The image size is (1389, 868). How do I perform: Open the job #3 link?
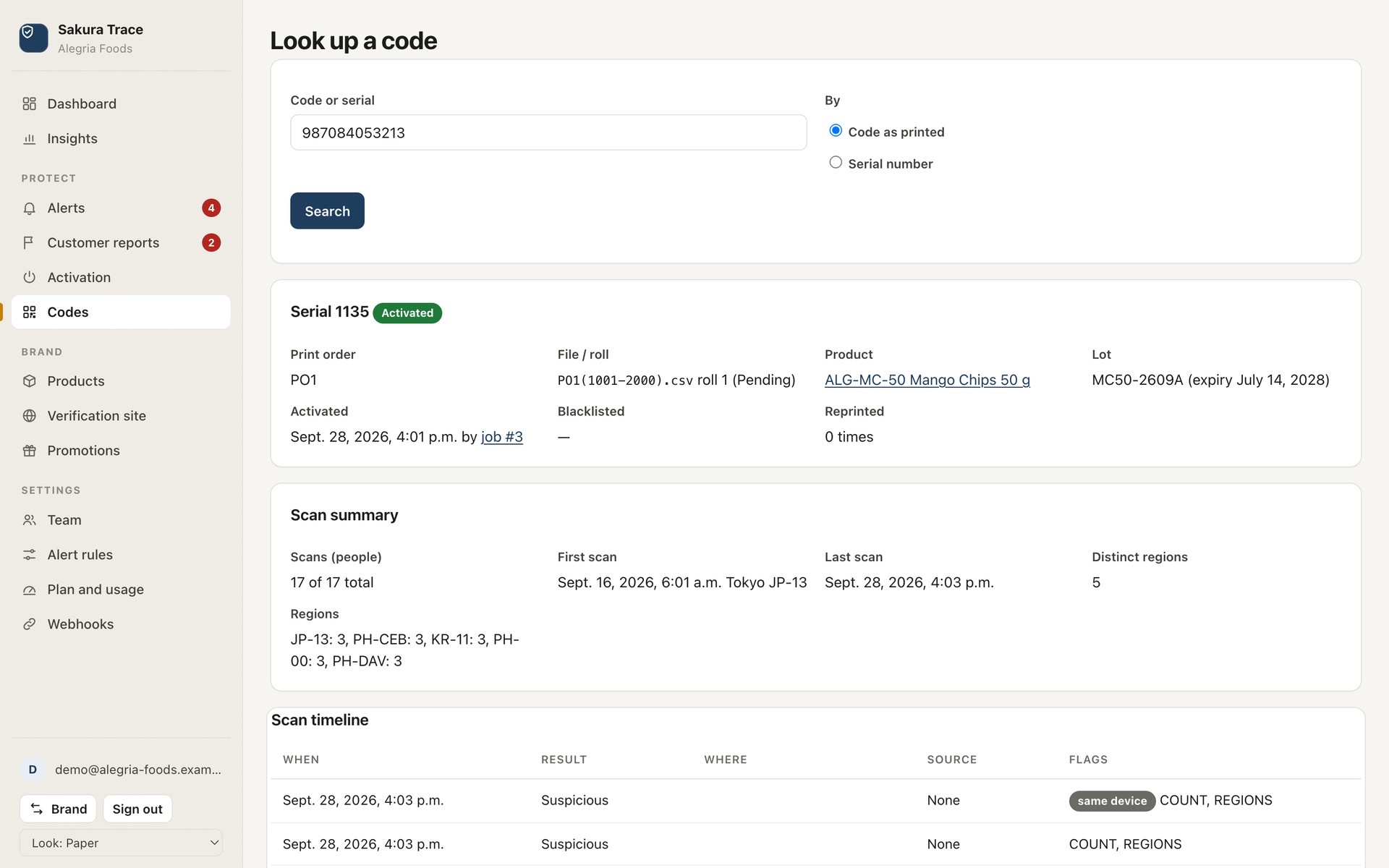(502, 437)
